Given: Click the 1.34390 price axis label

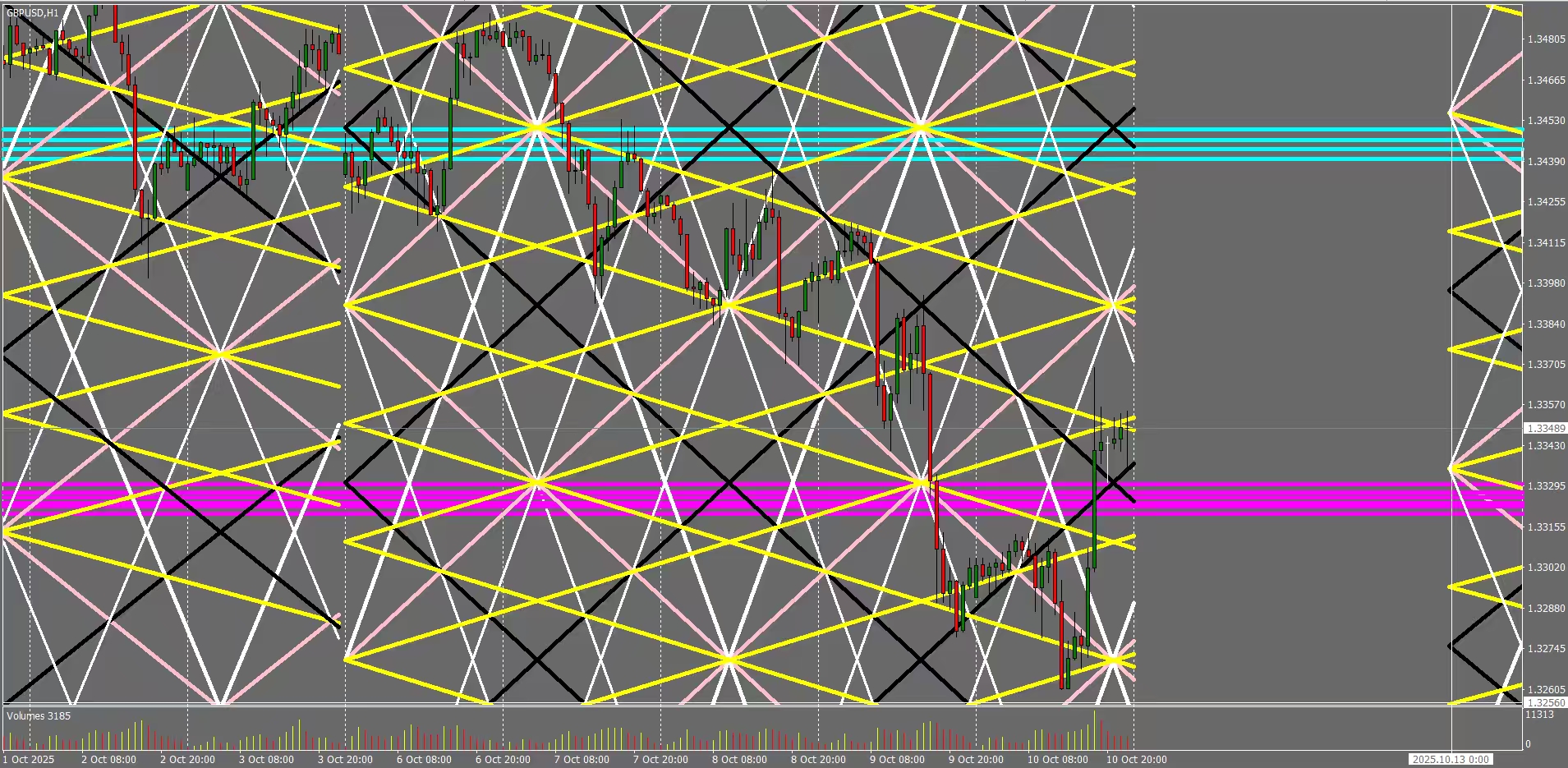Looking at the screenshot, I should coord(1546,162).
